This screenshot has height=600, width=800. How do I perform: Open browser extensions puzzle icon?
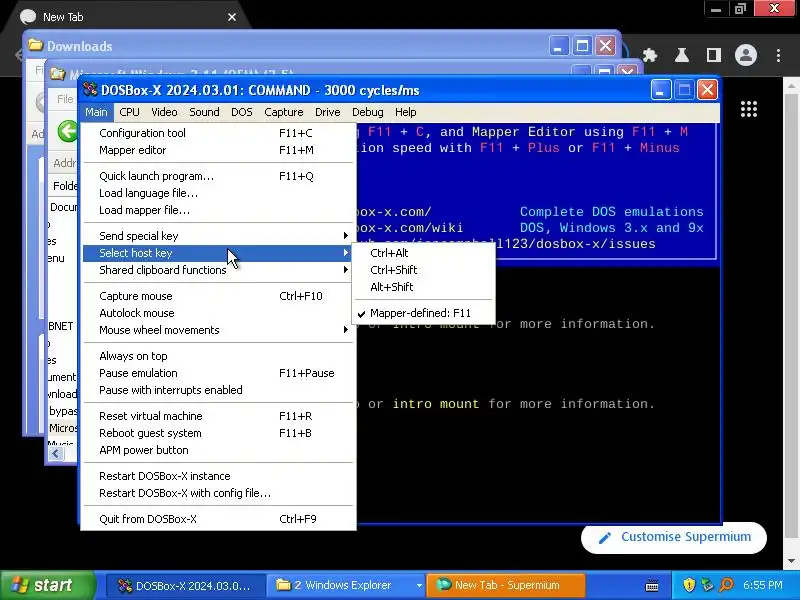650,55
